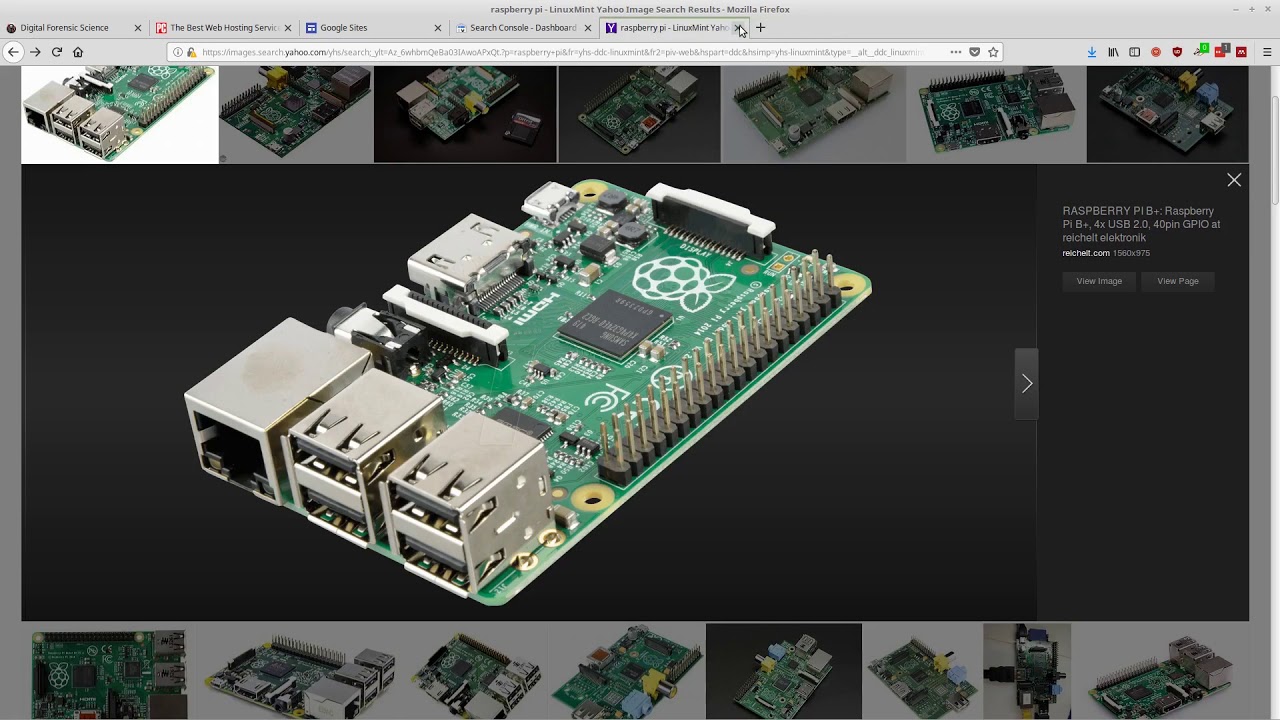Open sixth thumbnail in bottom image row
Image resolution: width=1280 pixels, height=720 pixels.
point(922,672)
